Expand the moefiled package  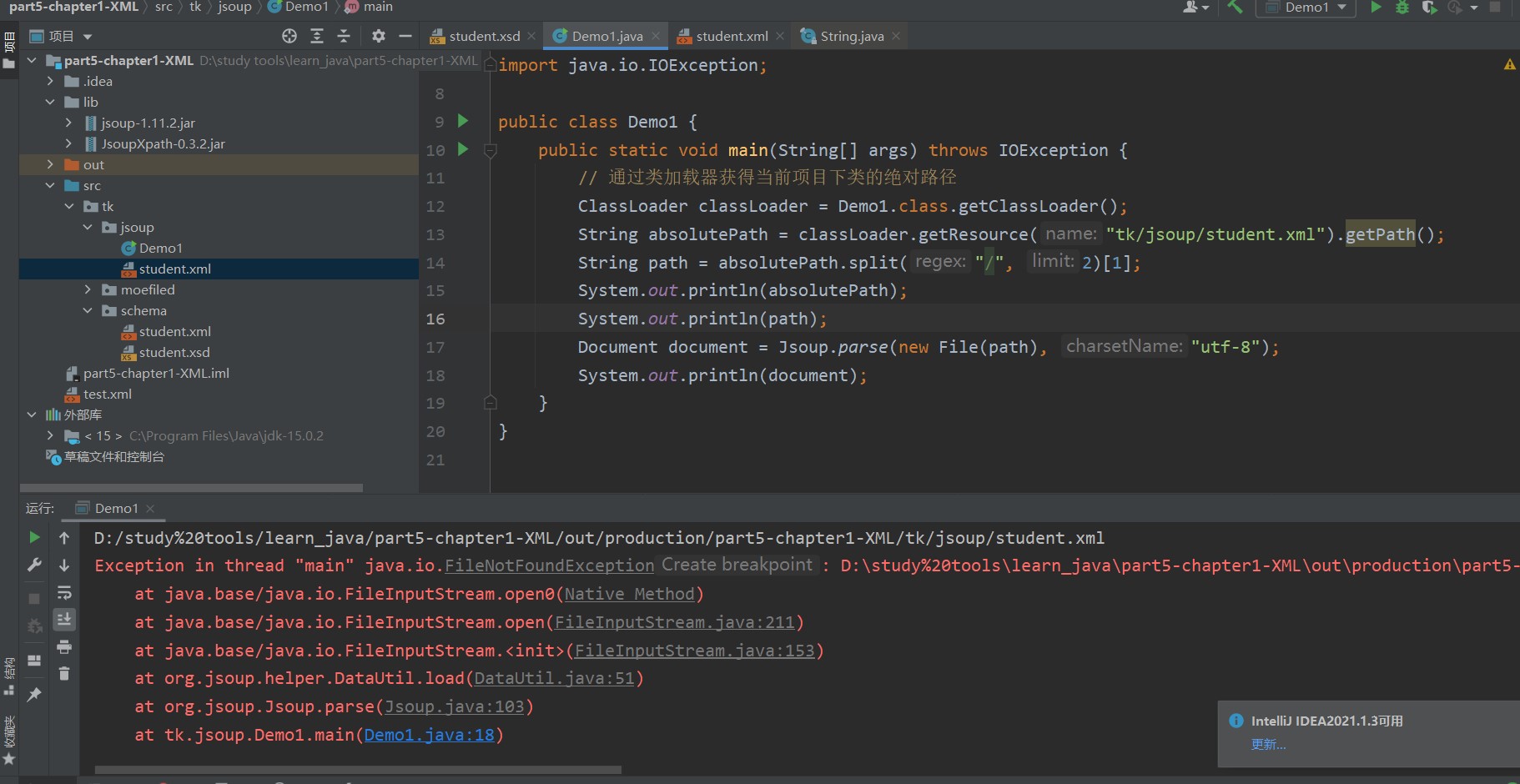click(88, 289)
